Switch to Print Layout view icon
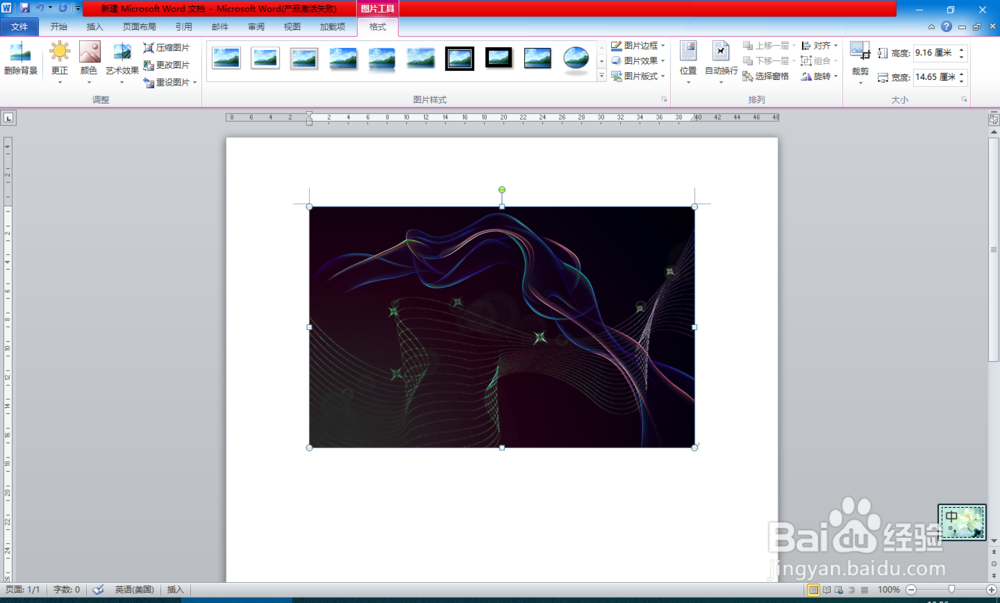This screenshot has width=1000, height=603. (x=813, y=590)
